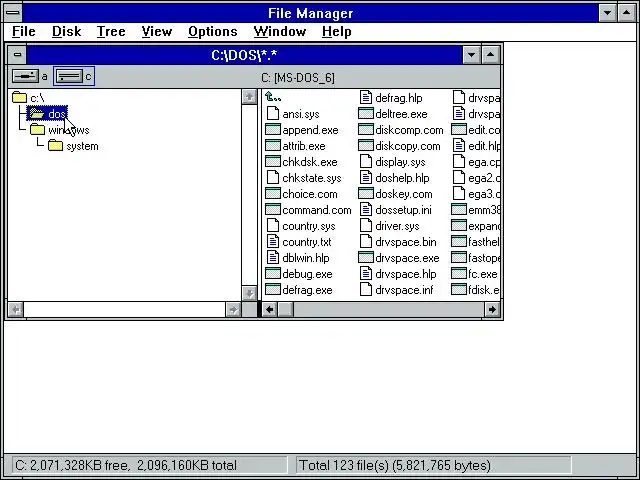
Task: Select dossetup.ini document icon
Action: [x=366, y=209]
